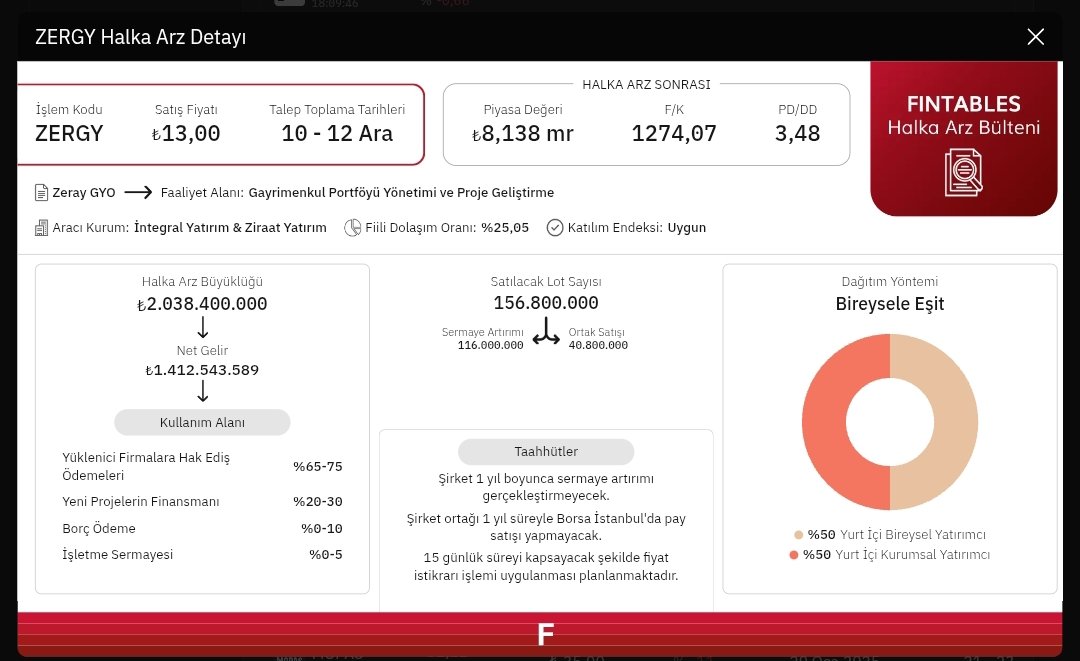Screen dimensions: 1080x661
Task: Click the Ortak Satışı 40.800.000 value
Action: tap(598, 346)
